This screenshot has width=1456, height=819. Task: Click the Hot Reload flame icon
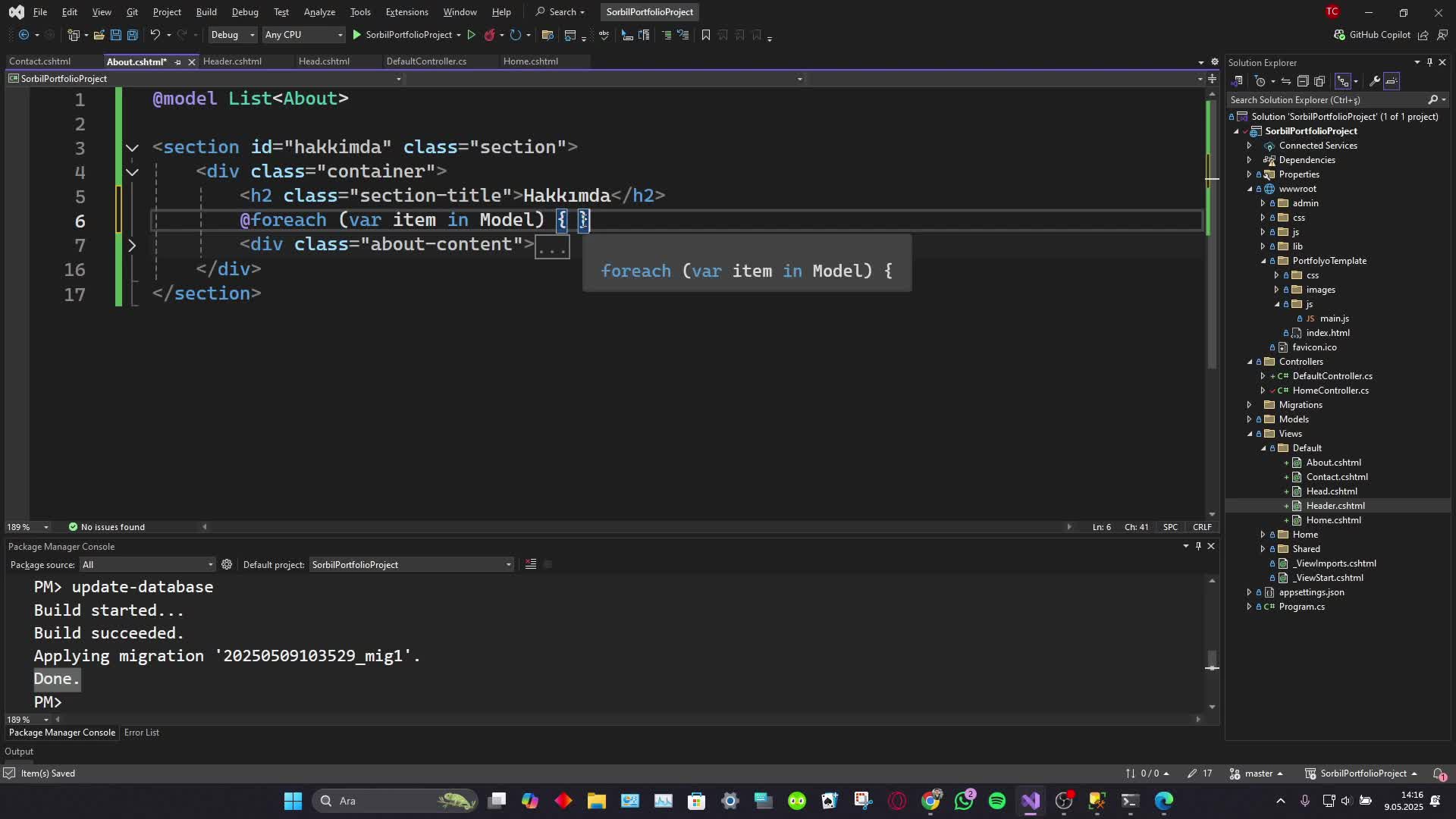coord(489,35)
